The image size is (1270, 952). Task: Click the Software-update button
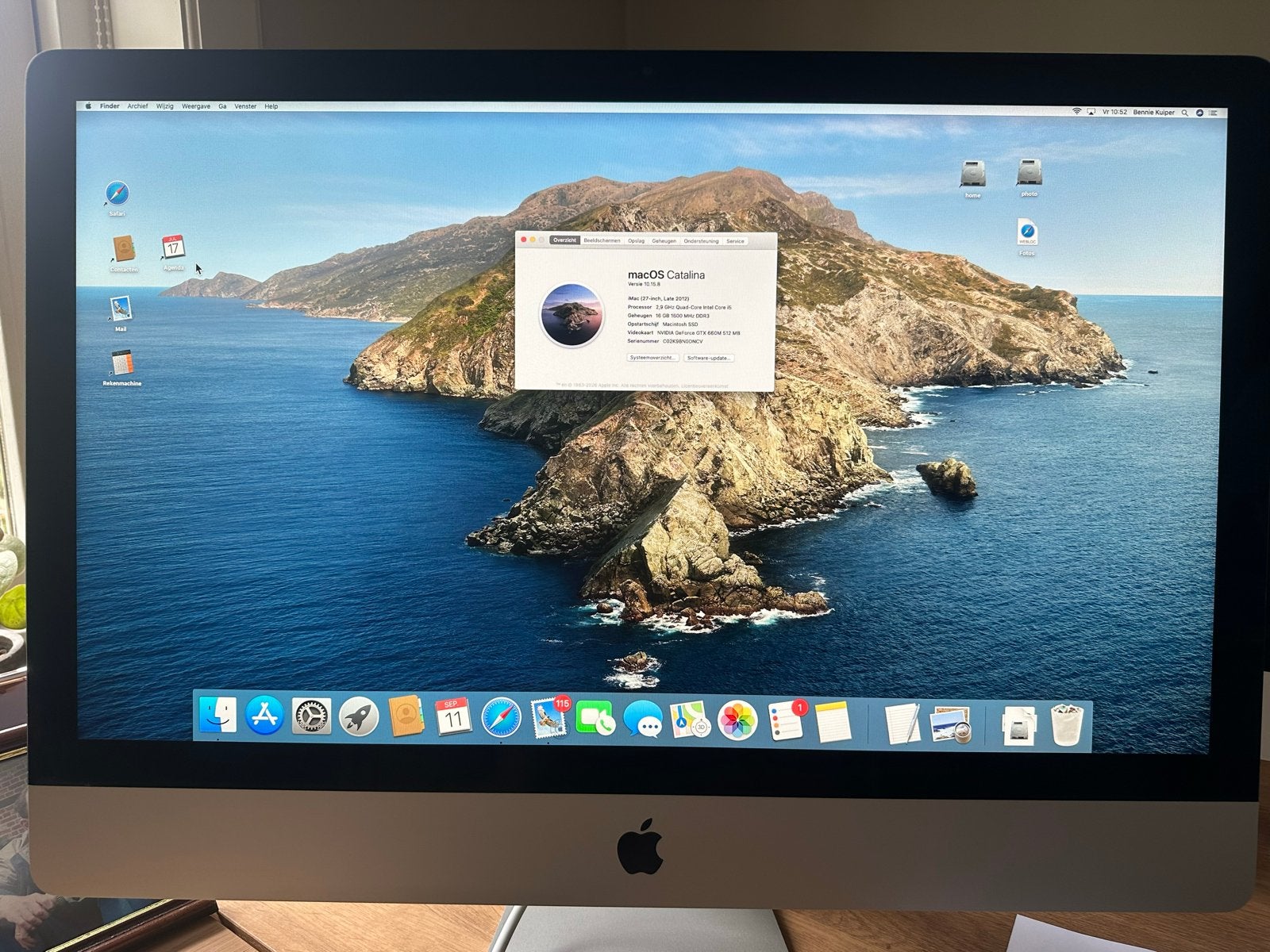coord(709,358)
